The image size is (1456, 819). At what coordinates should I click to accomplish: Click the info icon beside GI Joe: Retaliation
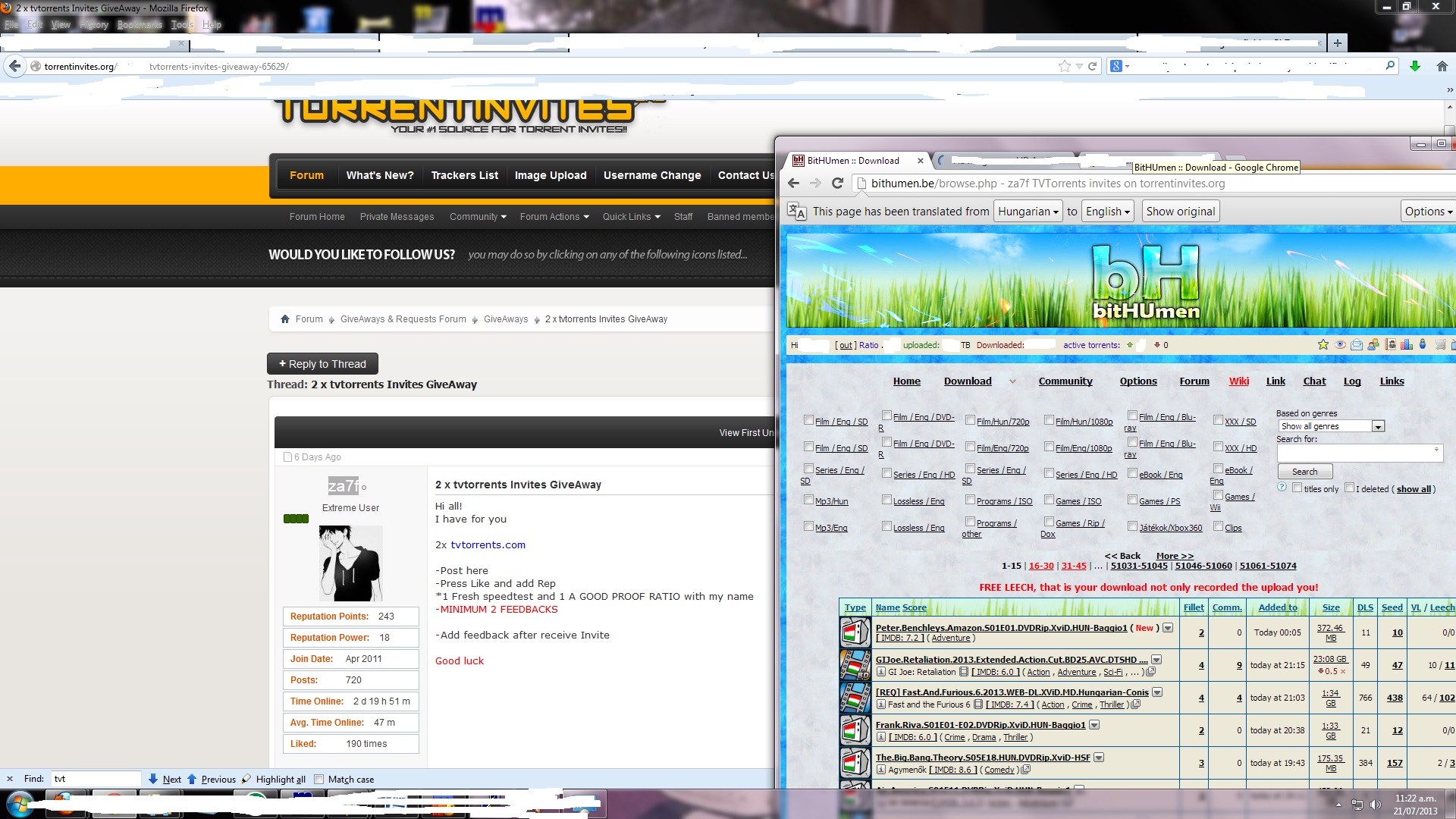pos(880,672)
